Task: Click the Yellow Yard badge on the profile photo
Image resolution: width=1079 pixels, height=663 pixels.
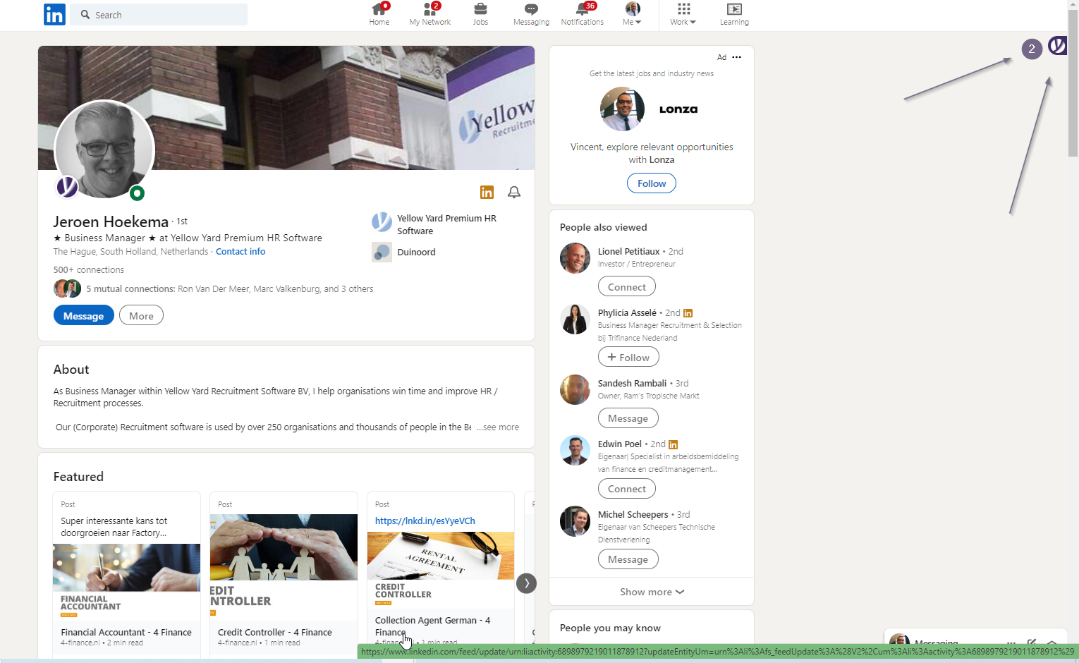Action: [67, 187]
